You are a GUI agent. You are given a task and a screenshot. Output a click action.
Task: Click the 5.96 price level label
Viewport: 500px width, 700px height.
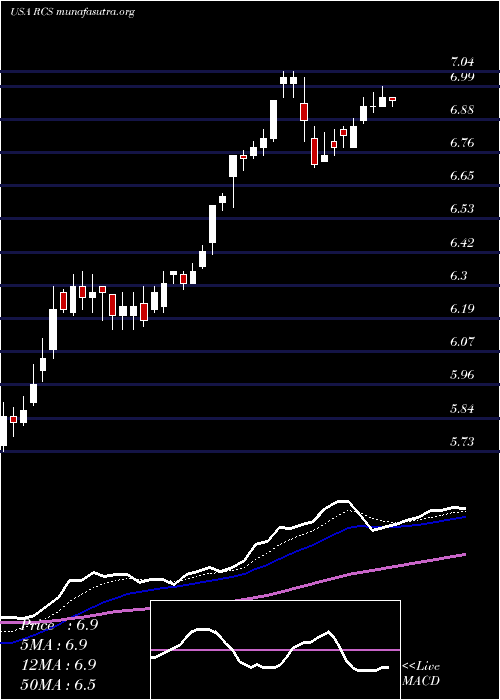click(462, 375)
